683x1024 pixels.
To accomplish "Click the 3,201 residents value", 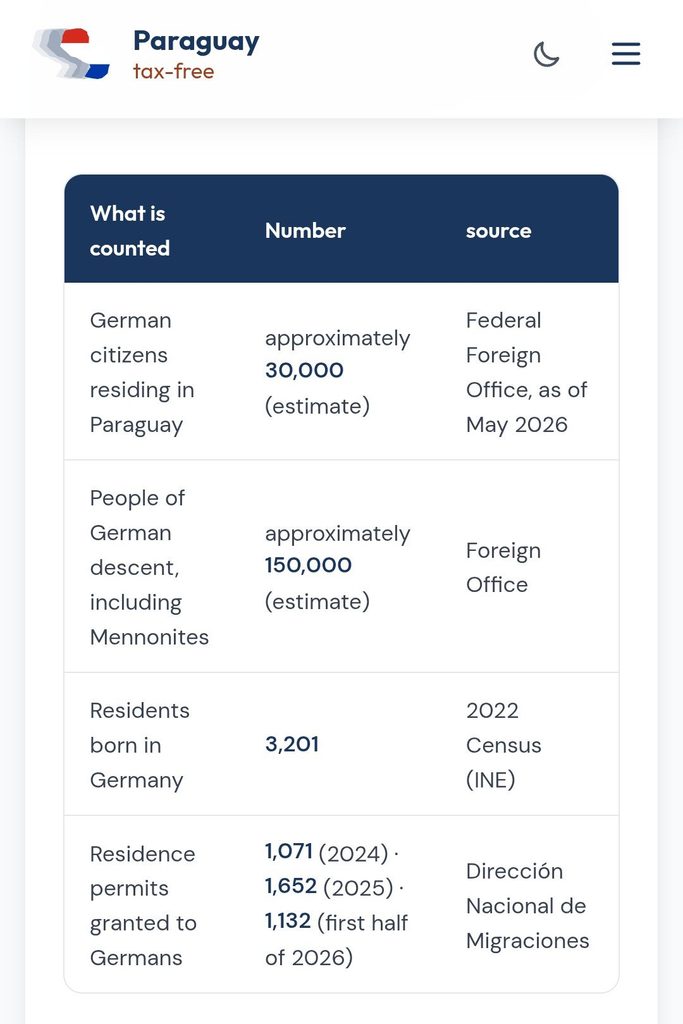I will [x=292, y=744].
